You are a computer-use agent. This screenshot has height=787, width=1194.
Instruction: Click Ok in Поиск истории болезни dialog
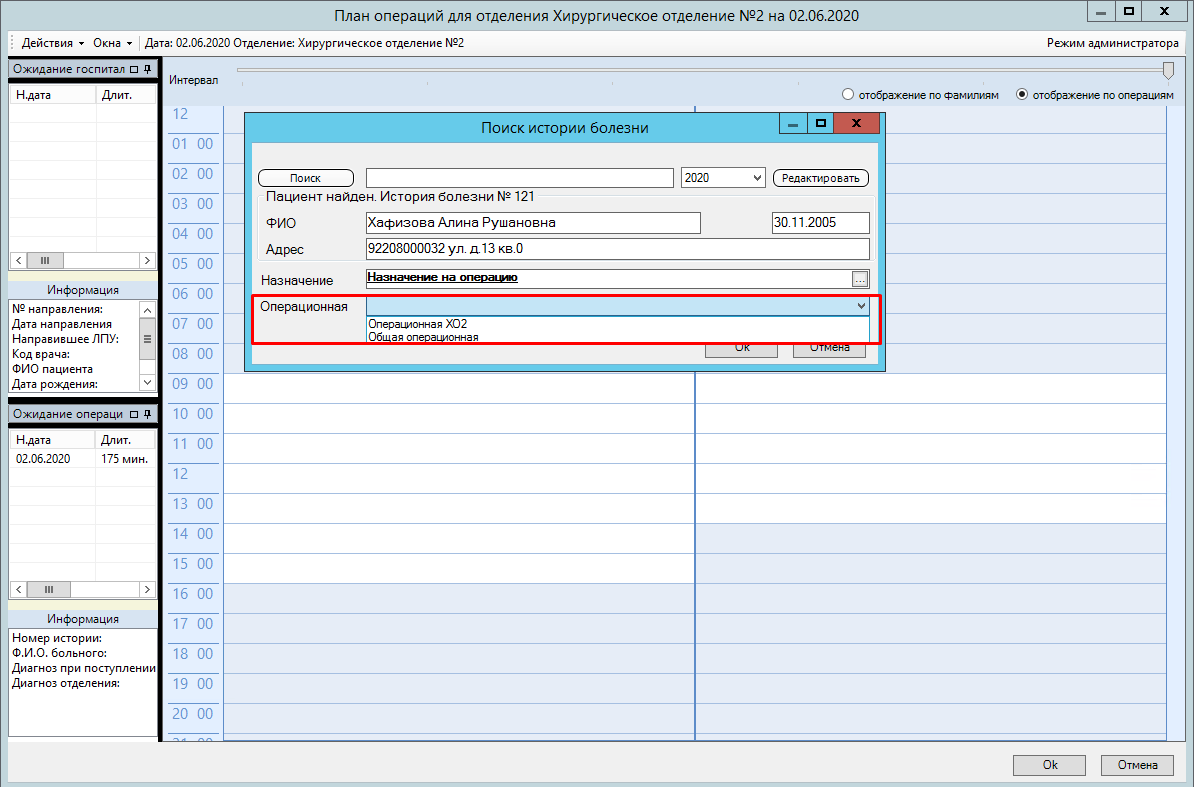[x=742, y=349]
